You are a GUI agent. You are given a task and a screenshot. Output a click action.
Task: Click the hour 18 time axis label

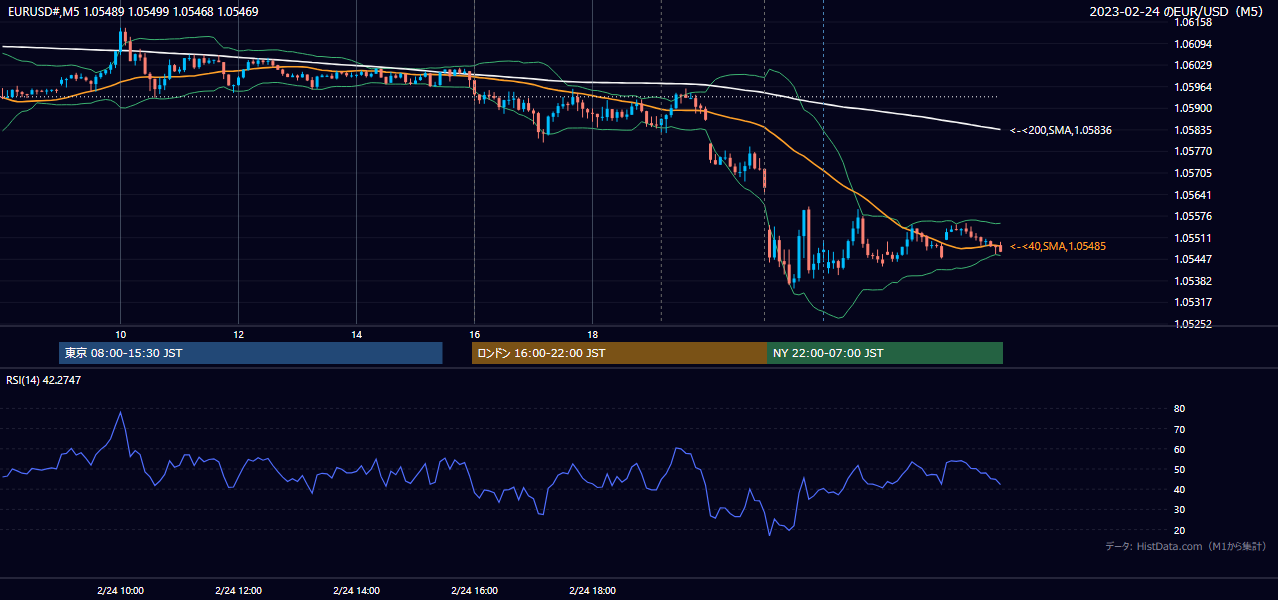pyautogui.click(x=592, y=334)
